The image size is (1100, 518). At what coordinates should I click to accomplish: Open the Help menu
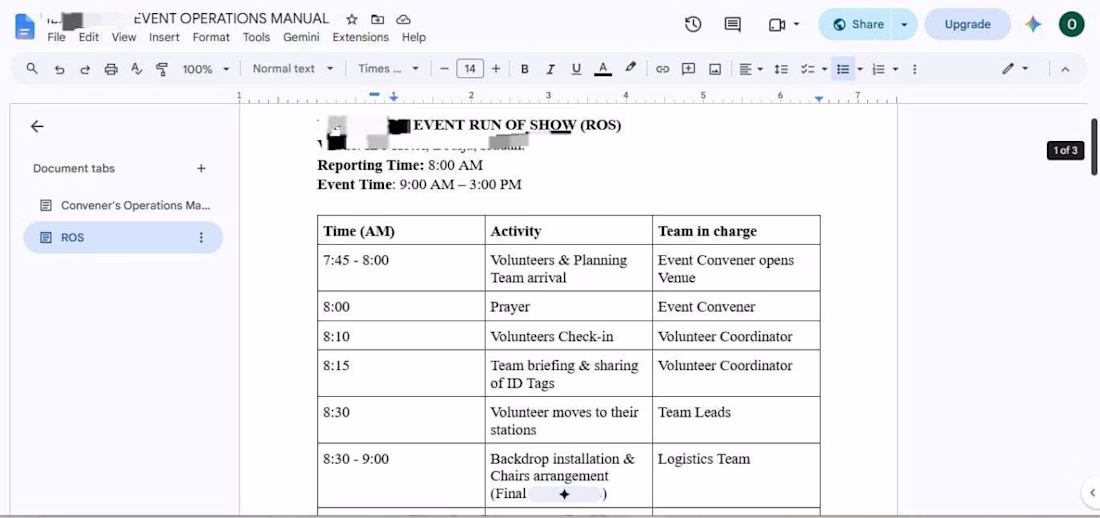414,37
